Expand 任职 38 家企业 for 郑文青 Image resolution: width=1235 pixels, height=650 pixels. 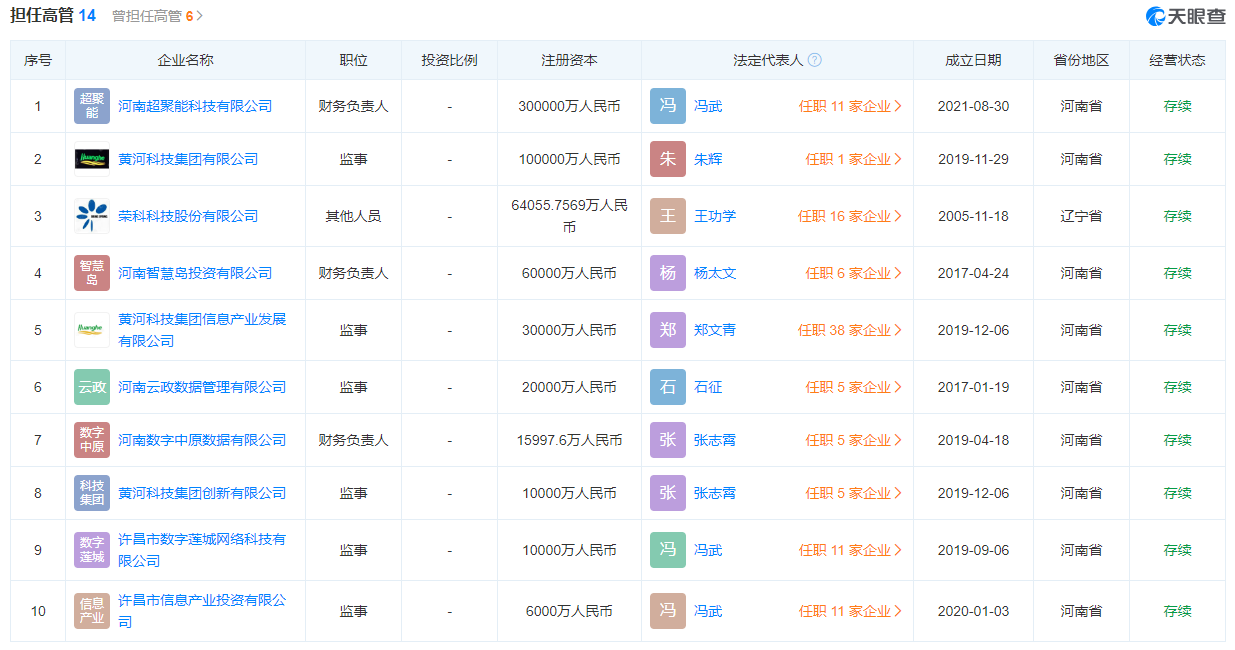[850, 330]
